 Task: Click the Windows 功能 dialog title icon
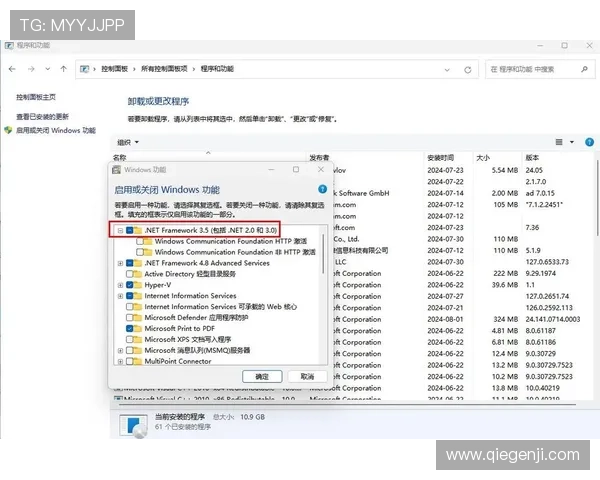click(116, 170)
